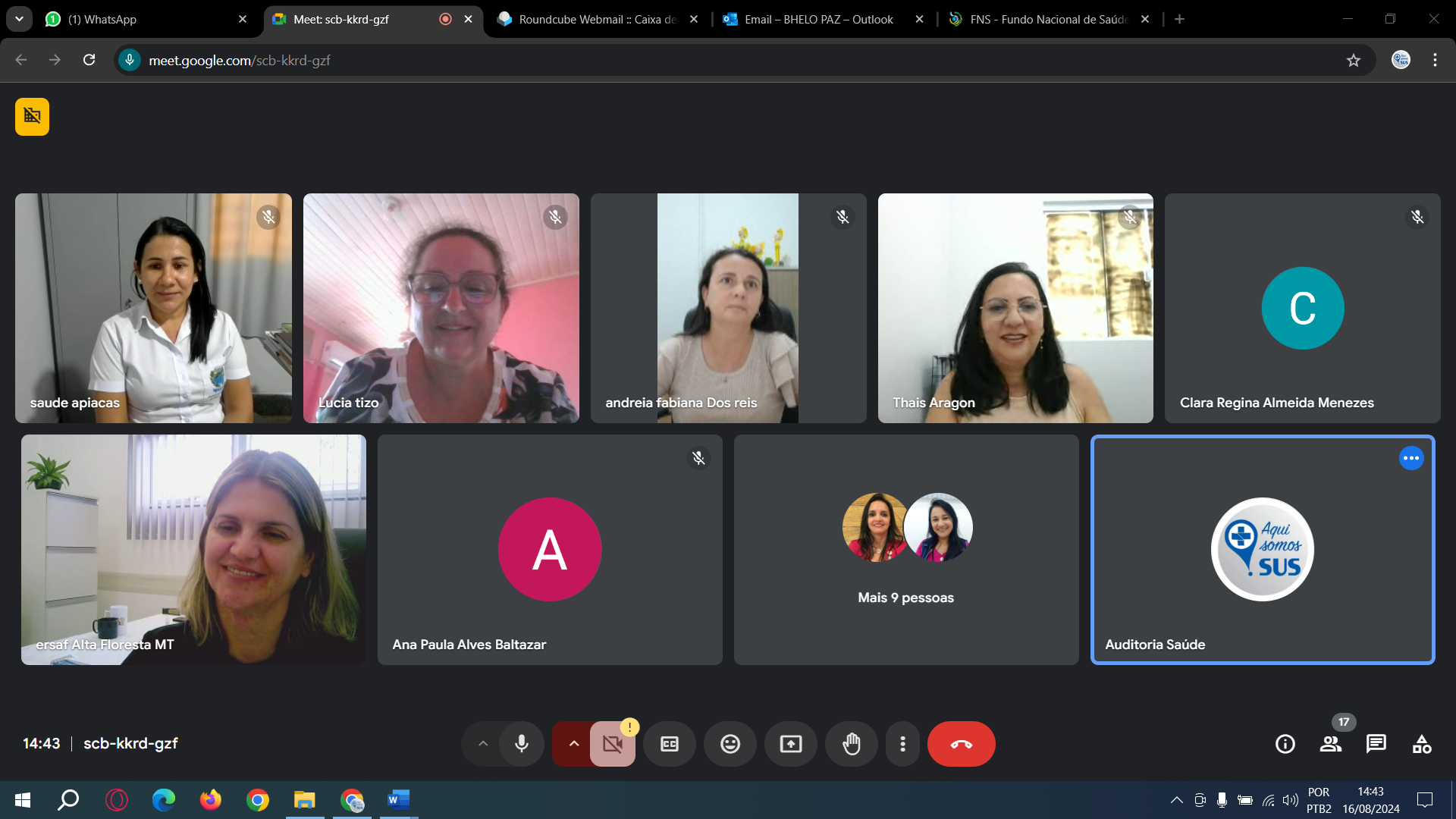Select Ana Paula Alves Baltazar tile
This screenshot has width=1456, height=819.
tap(550, 550)
